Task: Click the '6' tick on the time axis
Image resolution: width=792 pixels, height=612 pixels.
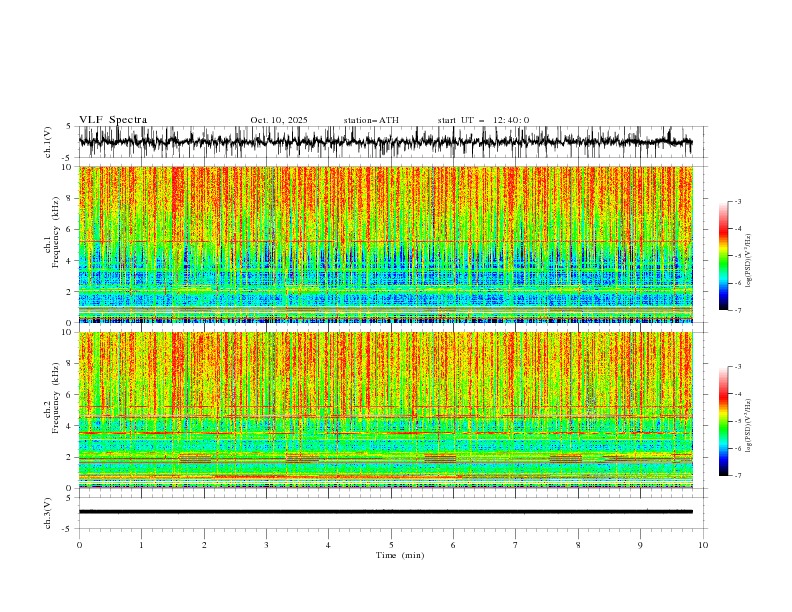Action: tap(453, 545)
